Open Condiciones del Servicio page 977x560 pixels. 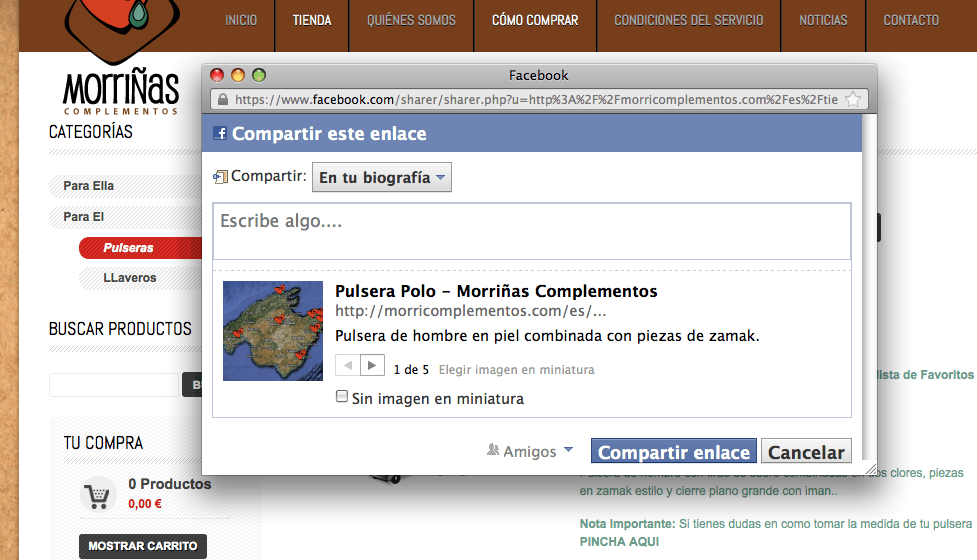pyautogui.click(x=689, y=21)
